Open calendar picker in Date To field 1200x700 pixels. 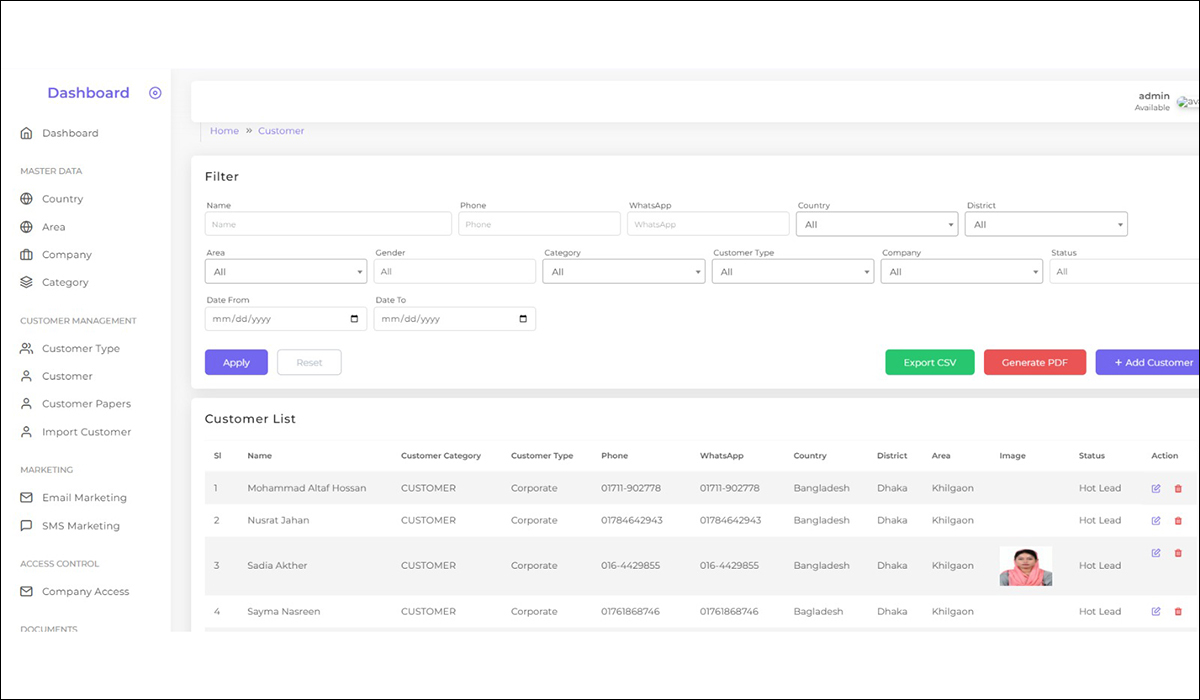(523, 319)
